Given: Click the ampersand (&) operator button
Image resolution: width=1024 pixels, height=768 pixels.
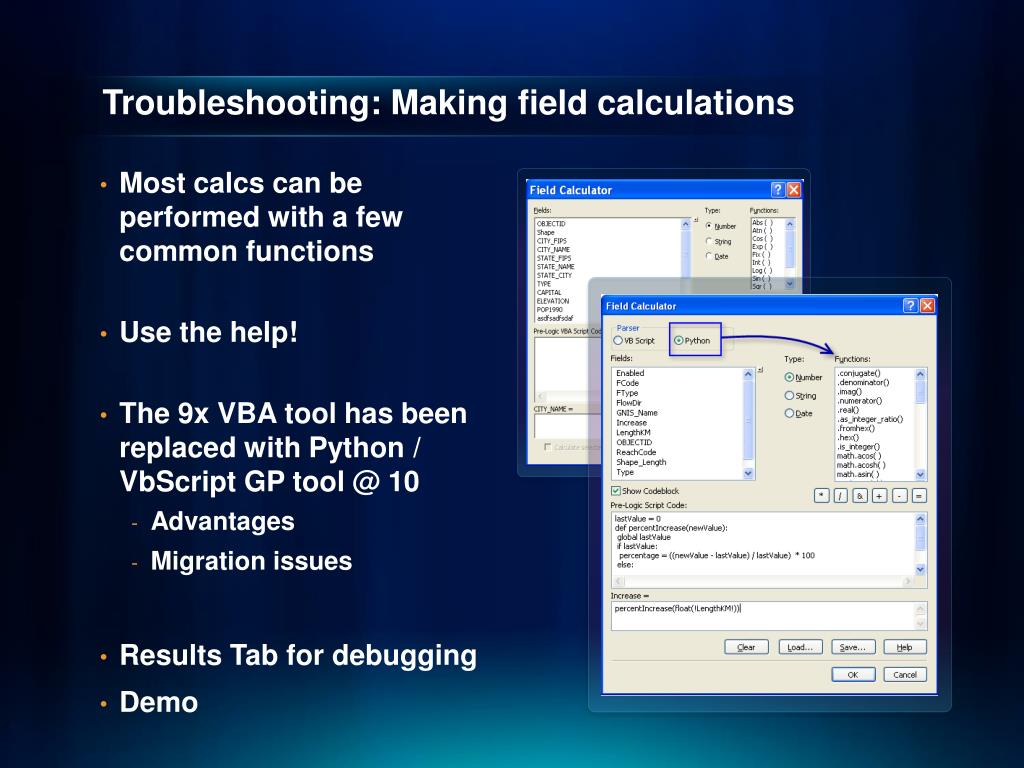Looking at the screenshot, I should click(860, 496).
